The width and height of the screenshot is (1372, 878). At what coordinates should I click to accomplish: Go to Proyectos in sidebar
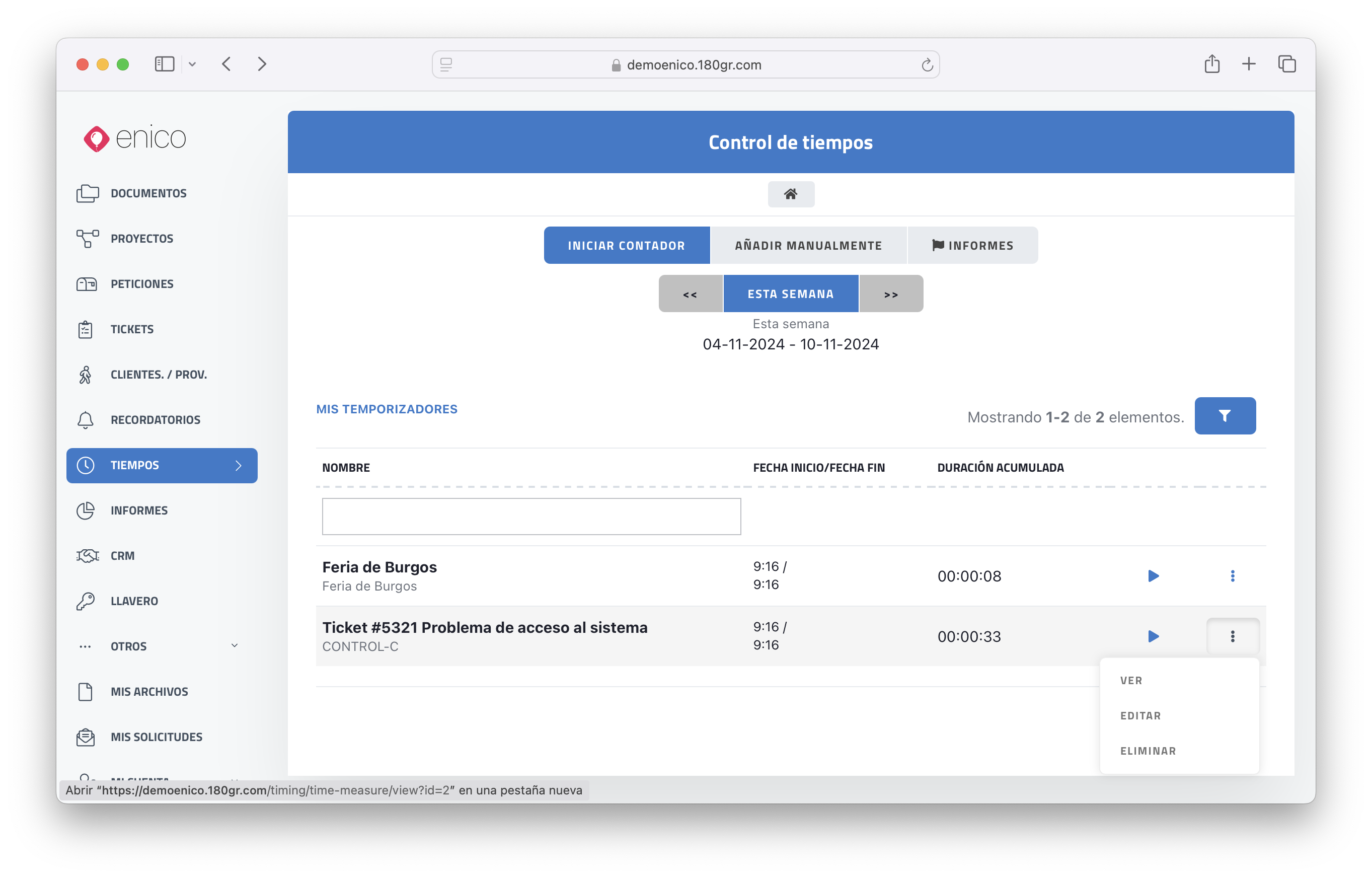pyautogui.click(x=141, y=239)
